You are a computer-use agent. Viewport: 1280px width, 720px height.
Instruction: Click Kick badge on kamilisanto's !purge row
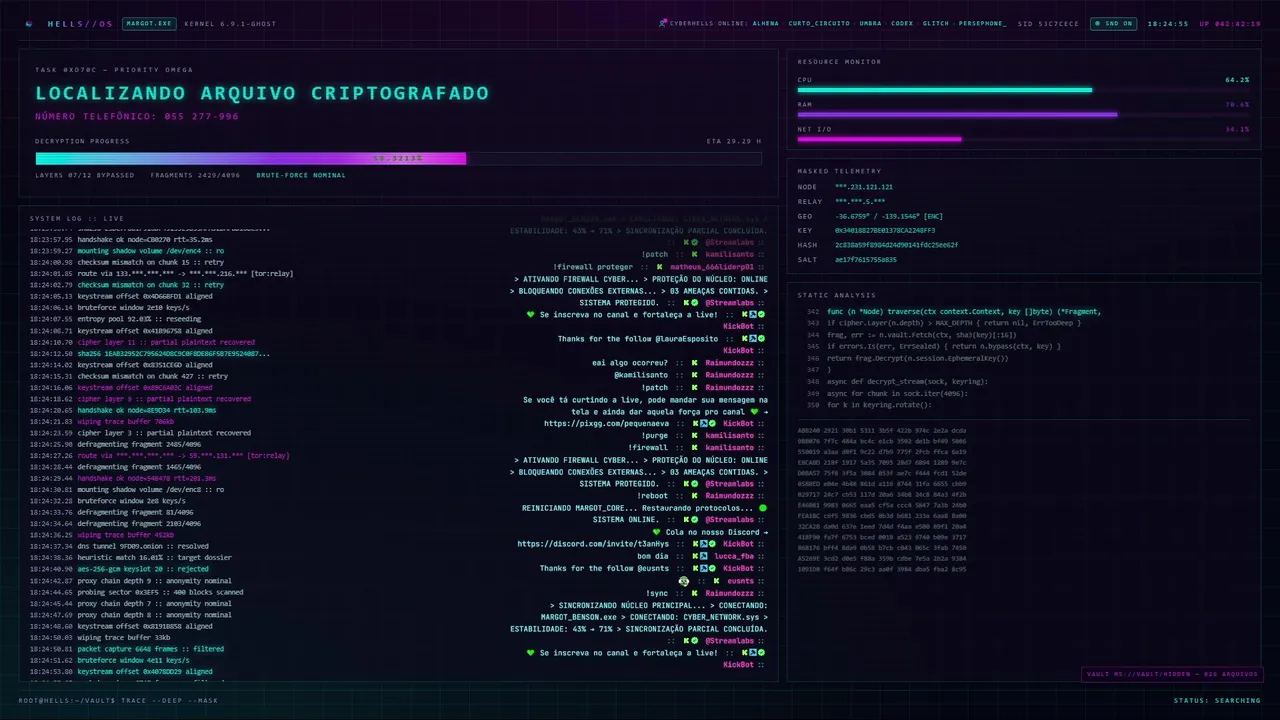[694, 436]
